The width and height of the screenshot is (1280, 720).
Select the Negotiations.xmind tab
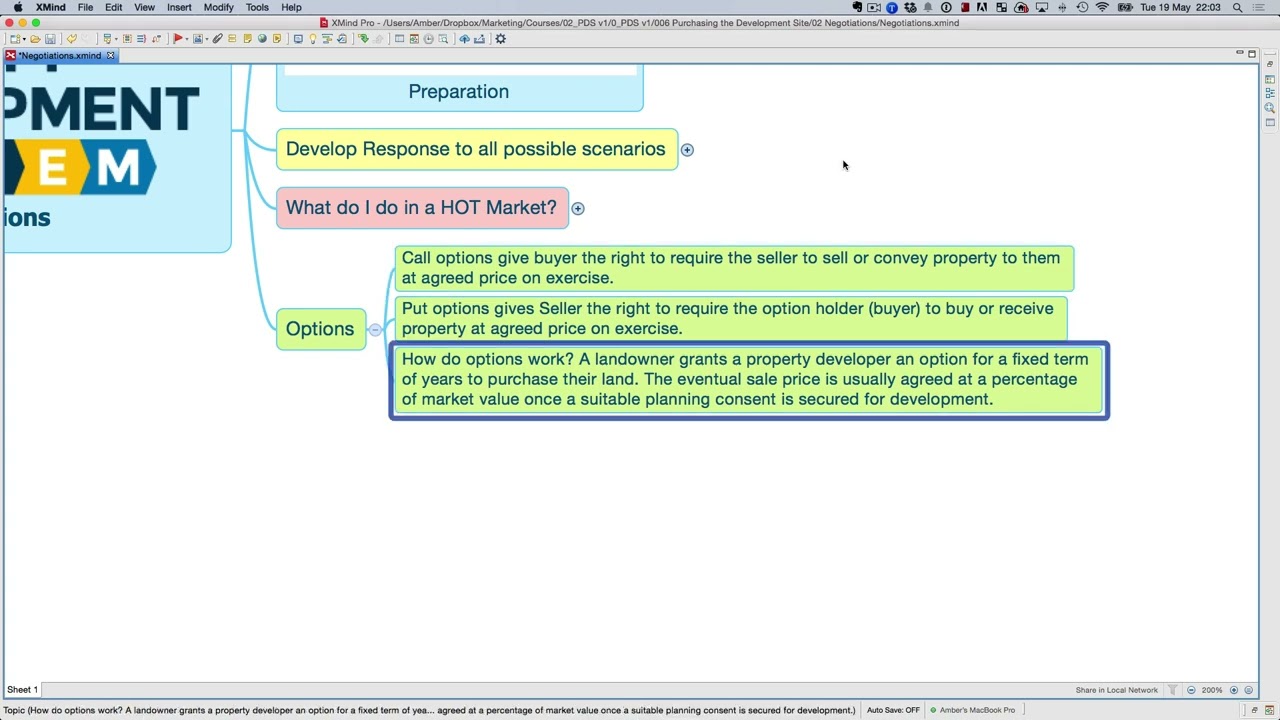pyautogui.click(x=59, y=56)
